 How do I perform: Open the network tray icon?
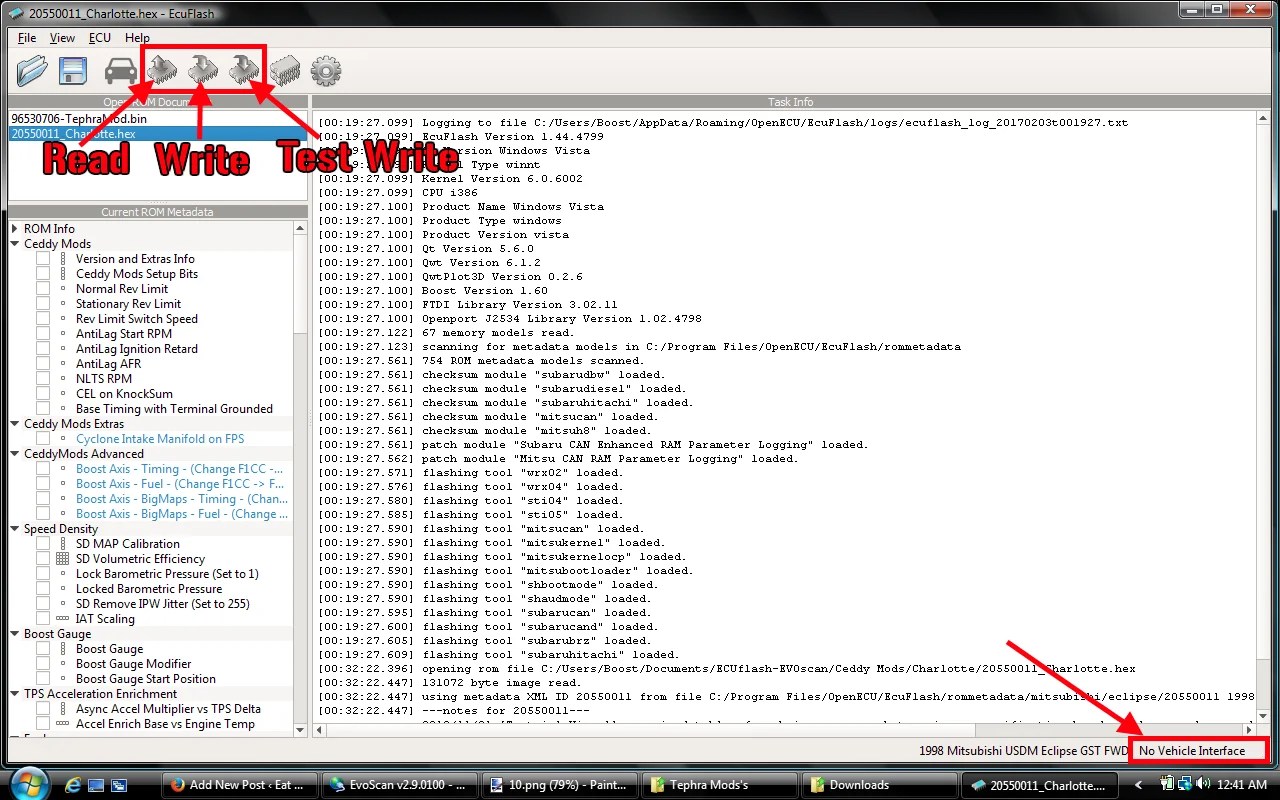[x=1187, y=785]
